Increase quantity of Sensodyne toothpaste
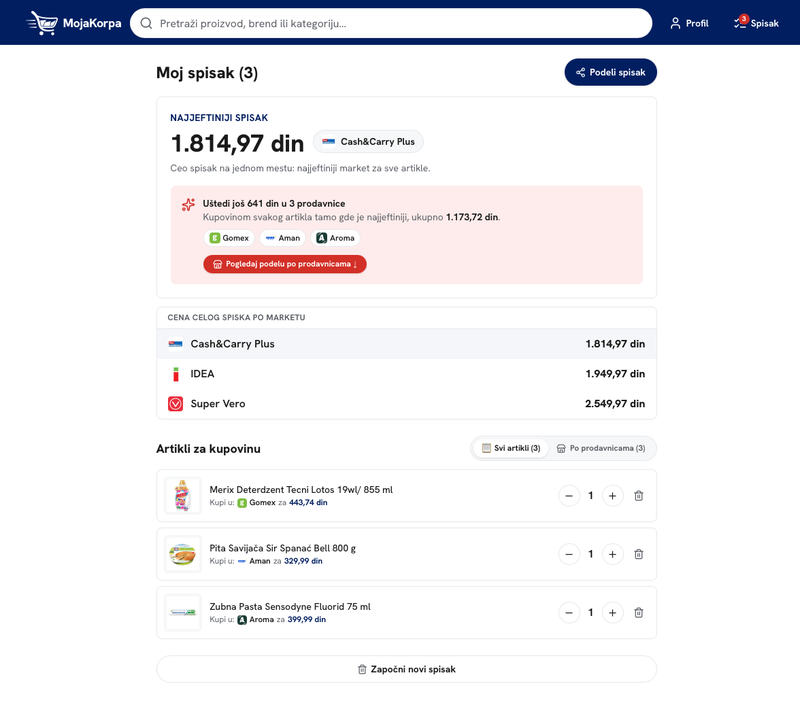The width and height of the screenshot is (800, 703). click(x=612, y=612)
